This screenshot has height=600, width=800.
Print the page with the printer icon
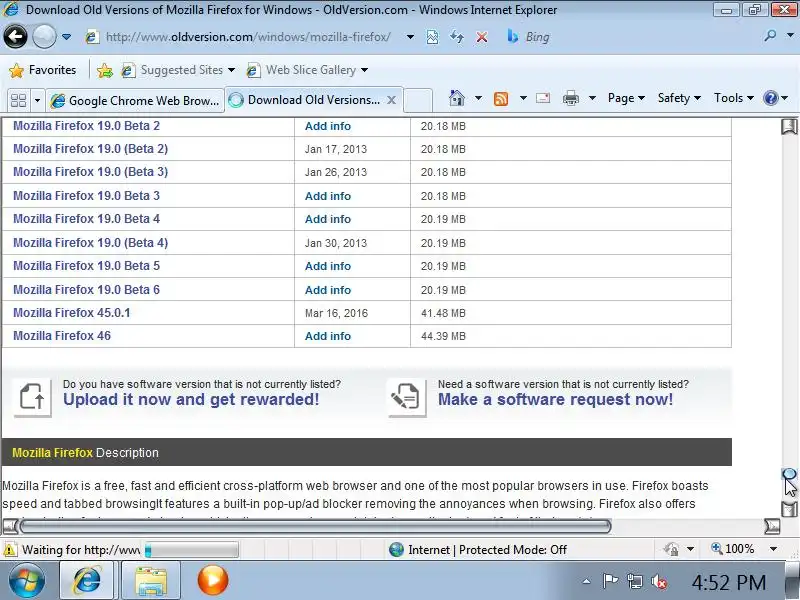pos(570,97)
